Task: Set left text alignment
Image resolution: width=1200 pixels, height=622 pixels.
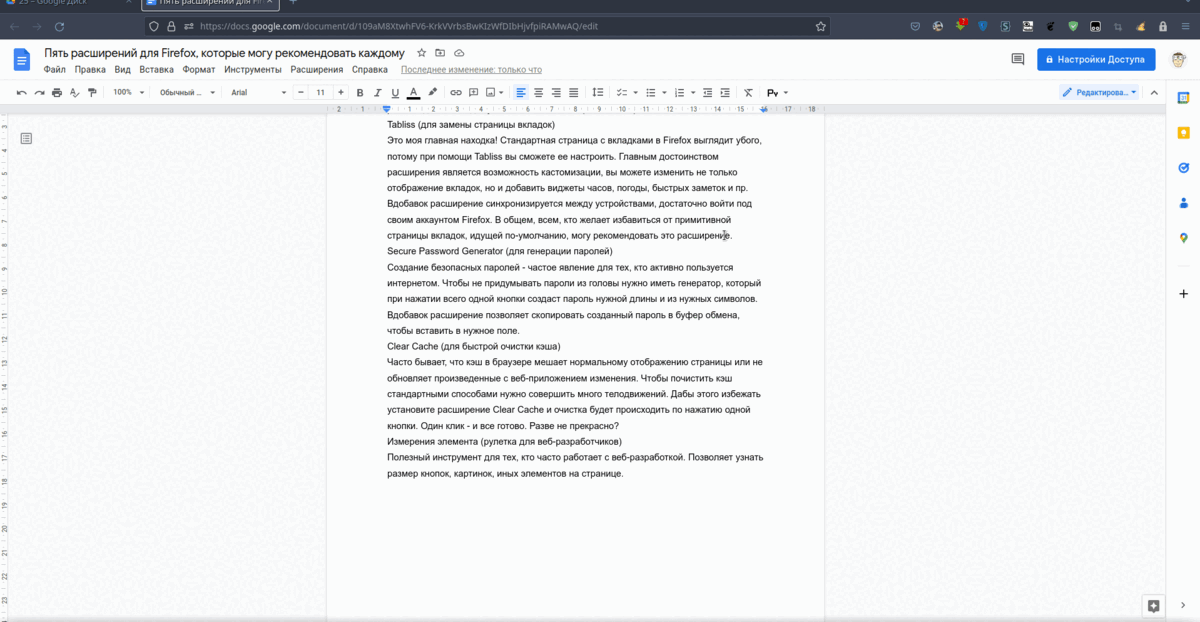Action: pyautogui.click(x=521, y=92)
